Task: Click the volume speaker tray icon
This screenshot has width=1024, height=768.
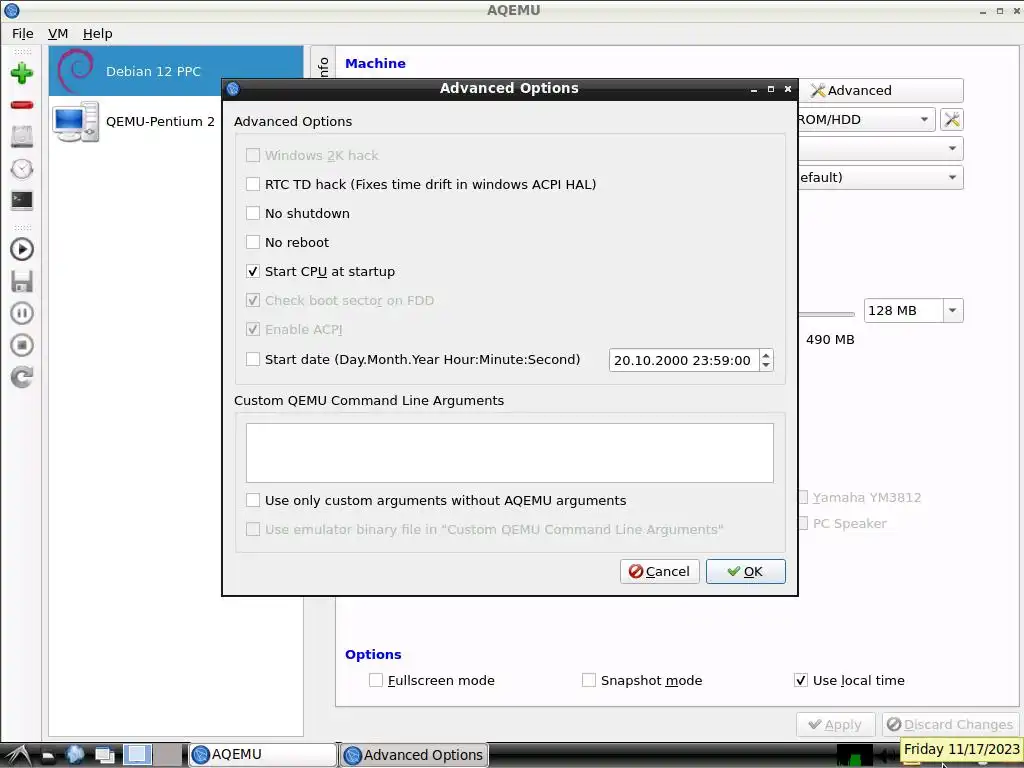Action: click(x=886, y=756)
